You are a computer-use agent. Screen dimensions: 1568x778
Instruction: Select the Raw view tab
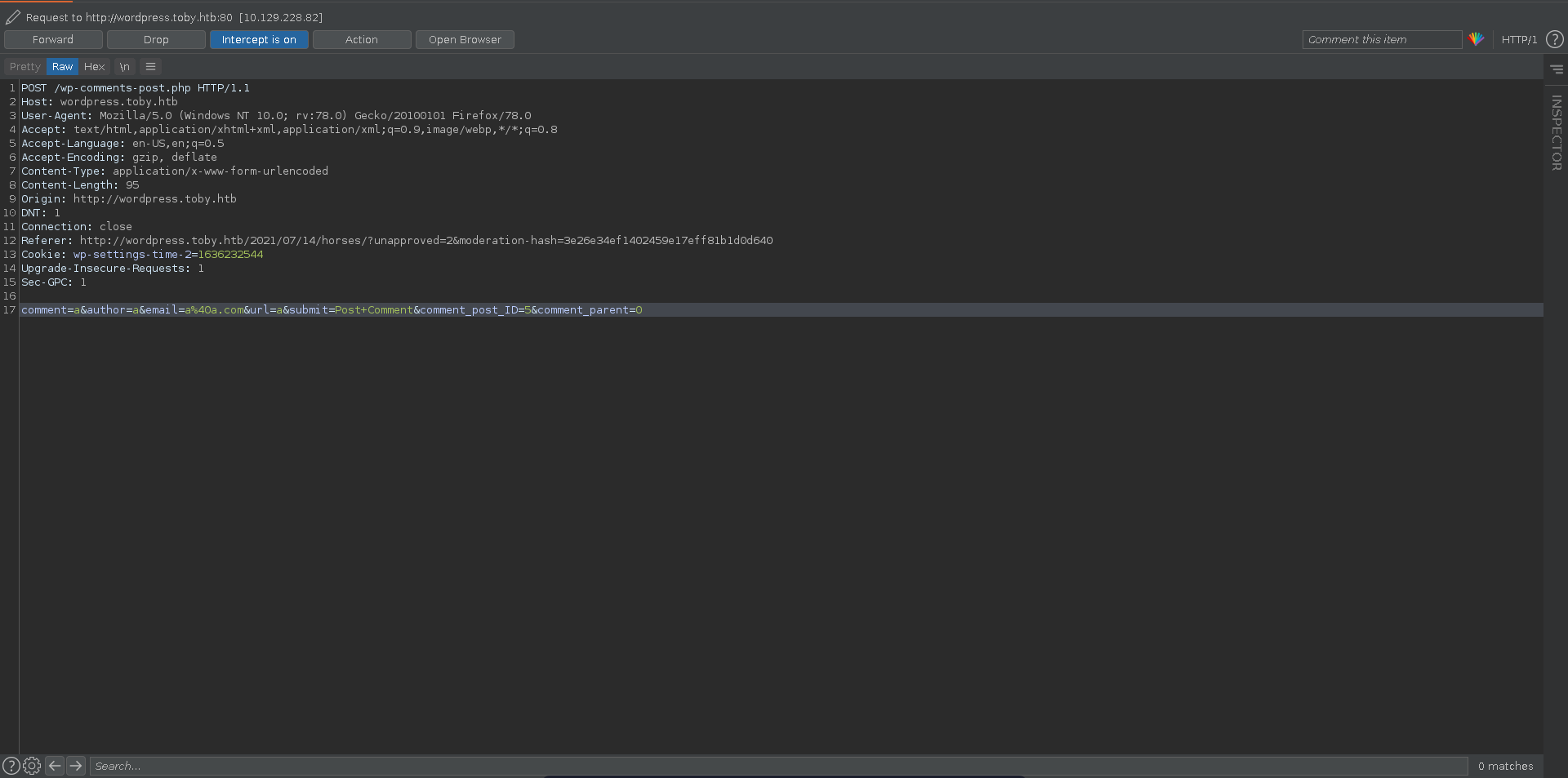[x=62, y=67]
